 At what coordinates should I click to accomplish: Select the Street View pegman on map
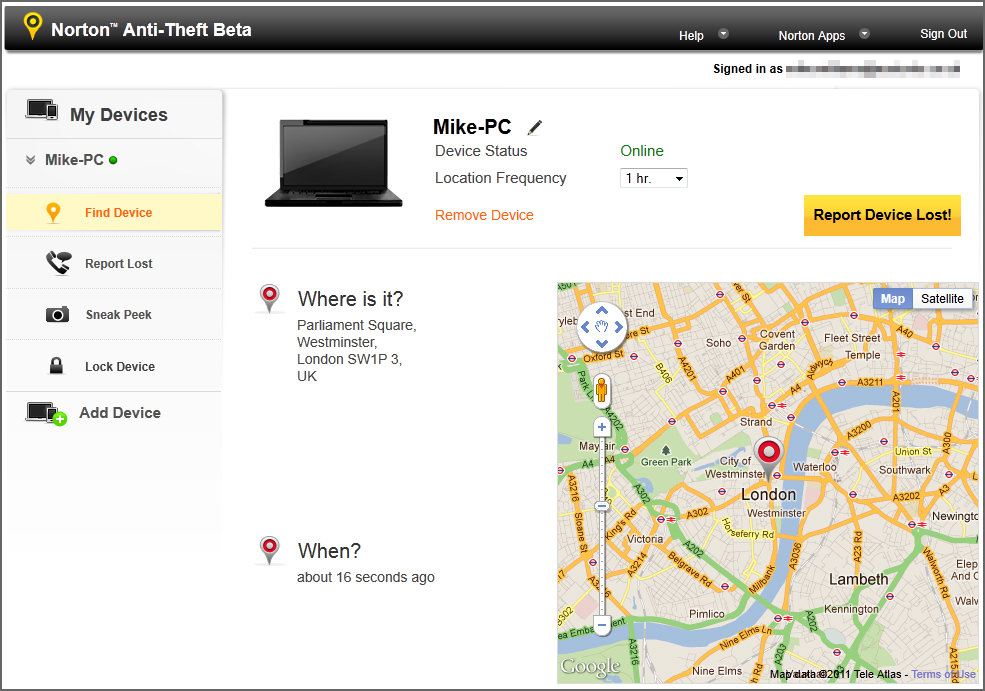[x=602, y=389]
